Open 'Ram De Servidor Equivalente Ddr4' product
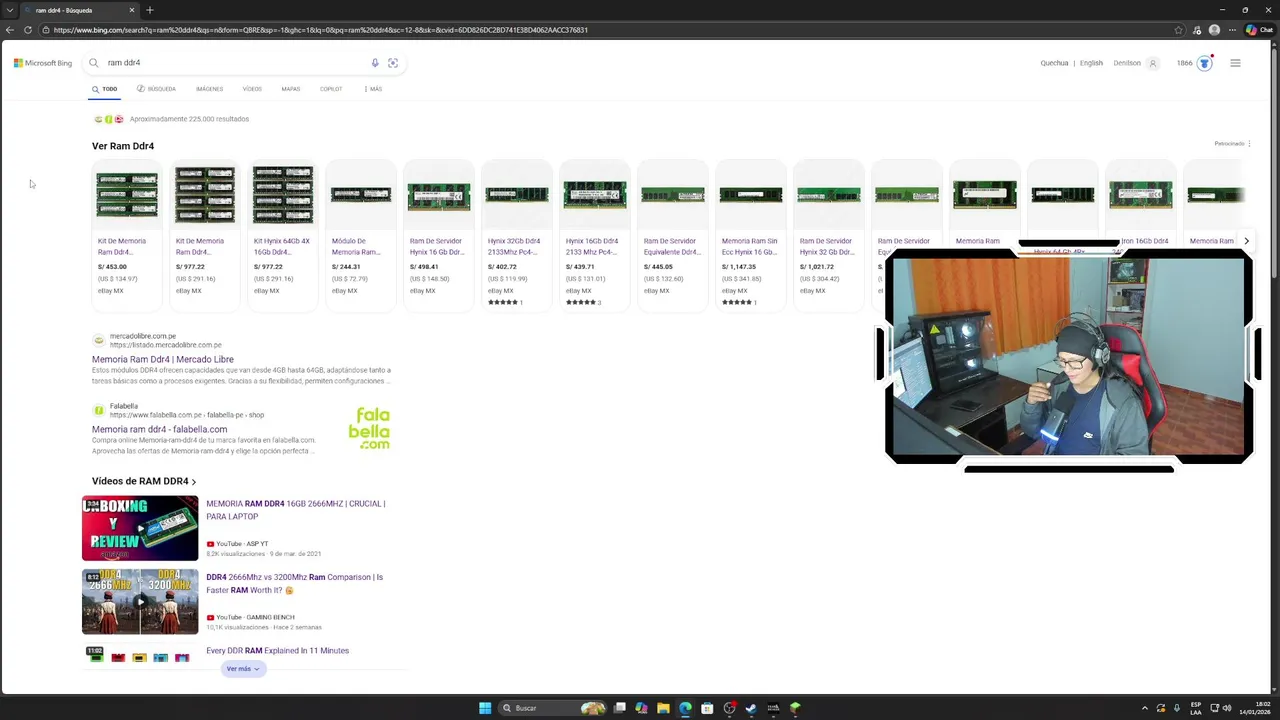 tap(673, 235)
